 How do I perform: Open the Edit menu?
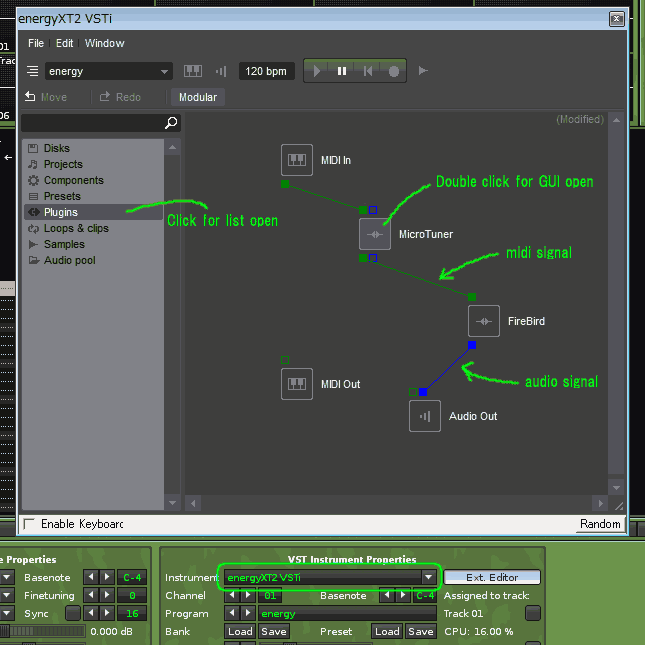click(x=65, y=43)
